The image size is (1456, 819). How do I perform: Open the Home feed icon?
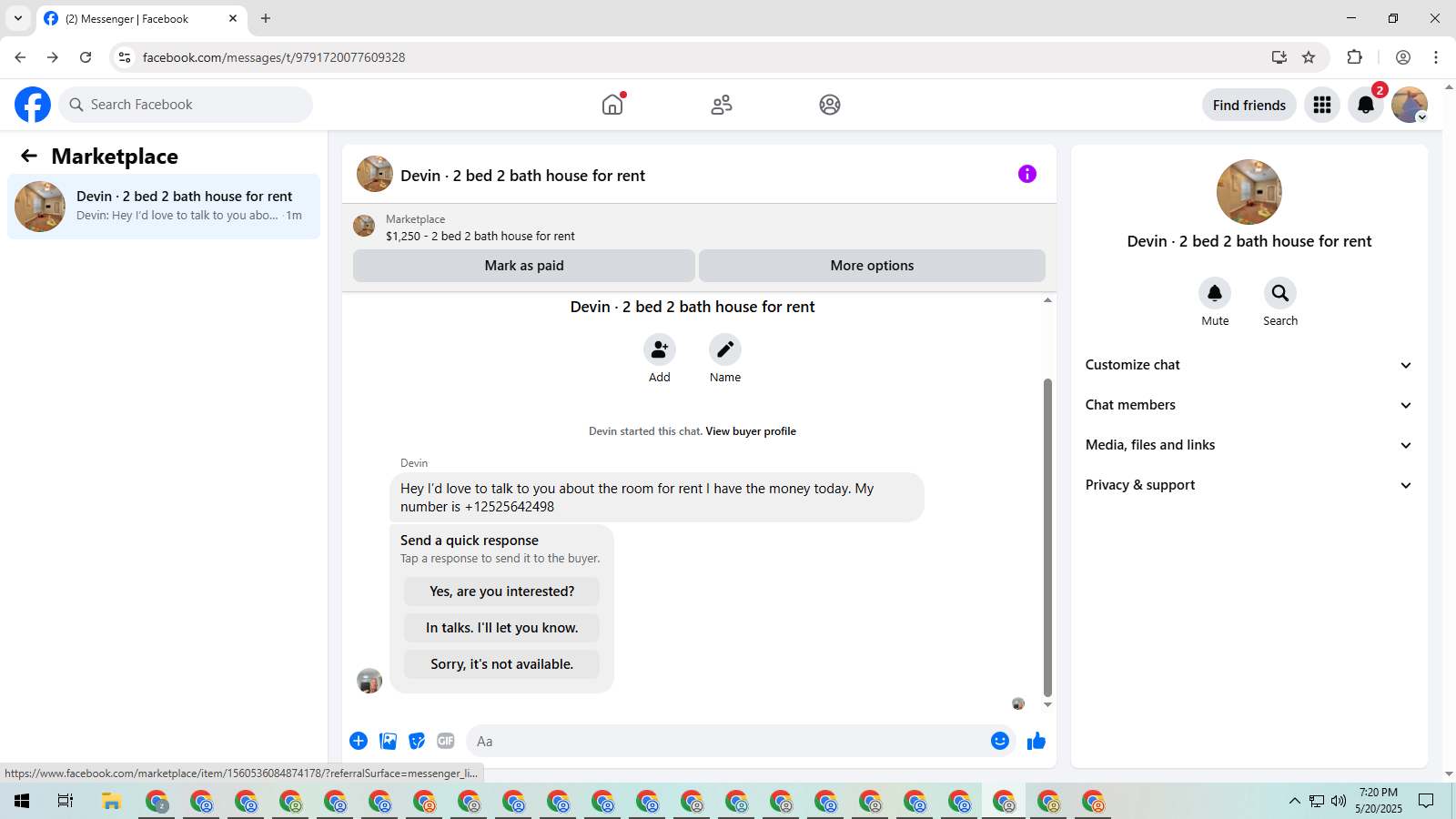(612, 105)
